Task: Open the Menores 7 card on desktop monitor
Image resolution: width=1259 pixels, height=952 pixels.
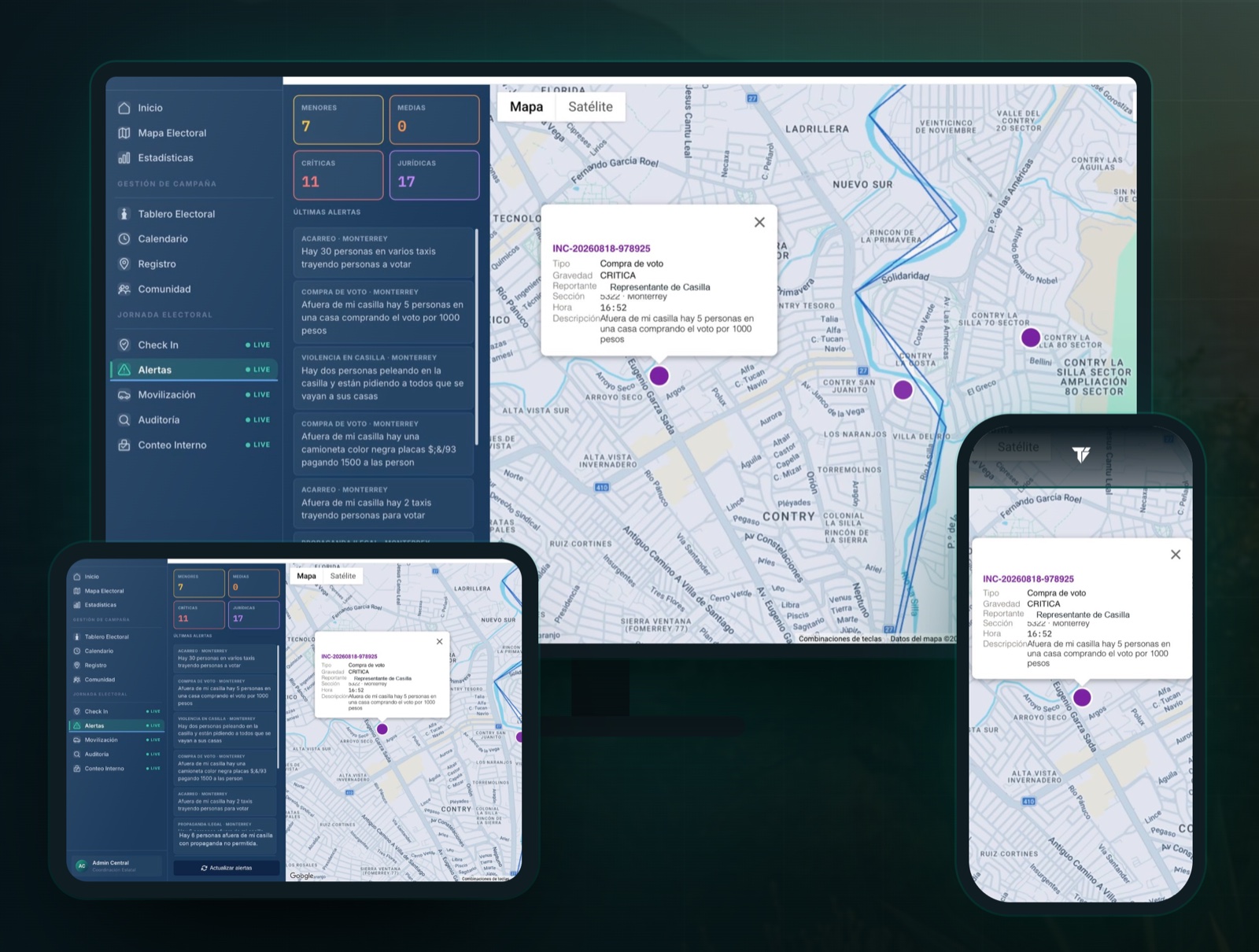Action: (x=338, y=120)
